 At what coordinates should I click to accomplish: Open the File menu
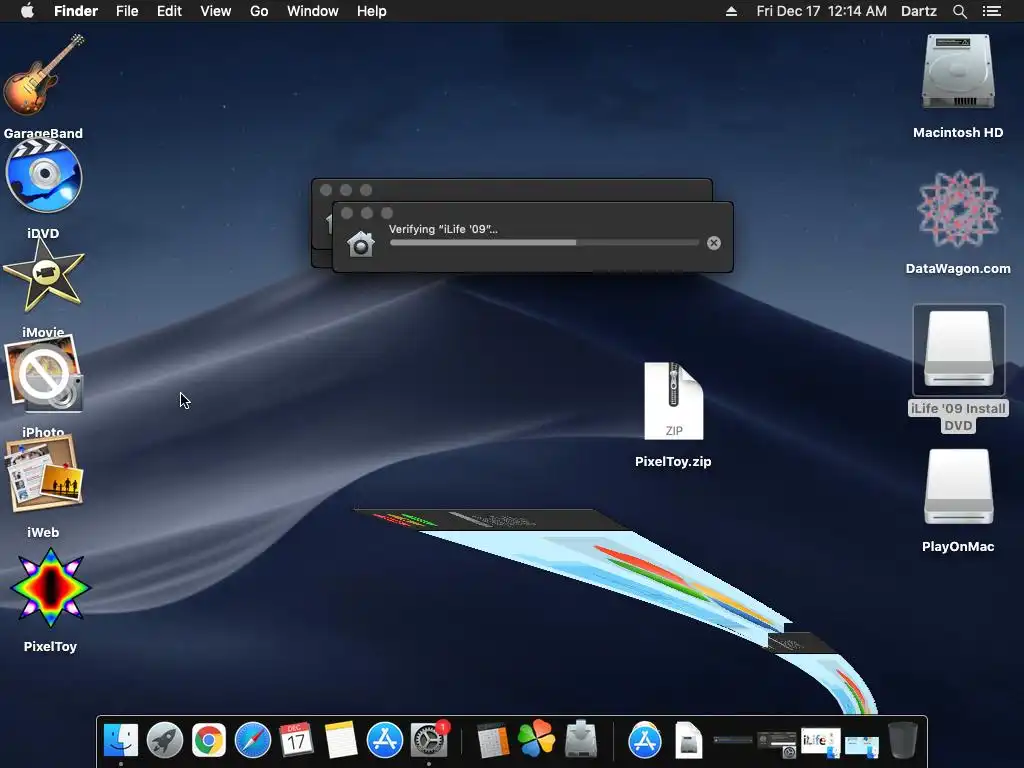[127, 11]
